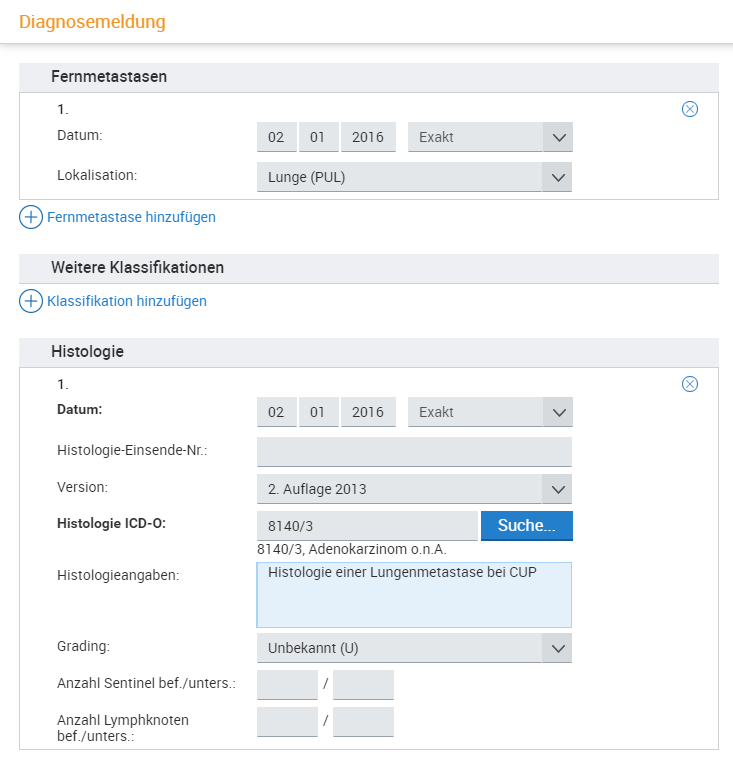
Task: Remove the Histologie entry with X icon
Action: tap(689, 384)
